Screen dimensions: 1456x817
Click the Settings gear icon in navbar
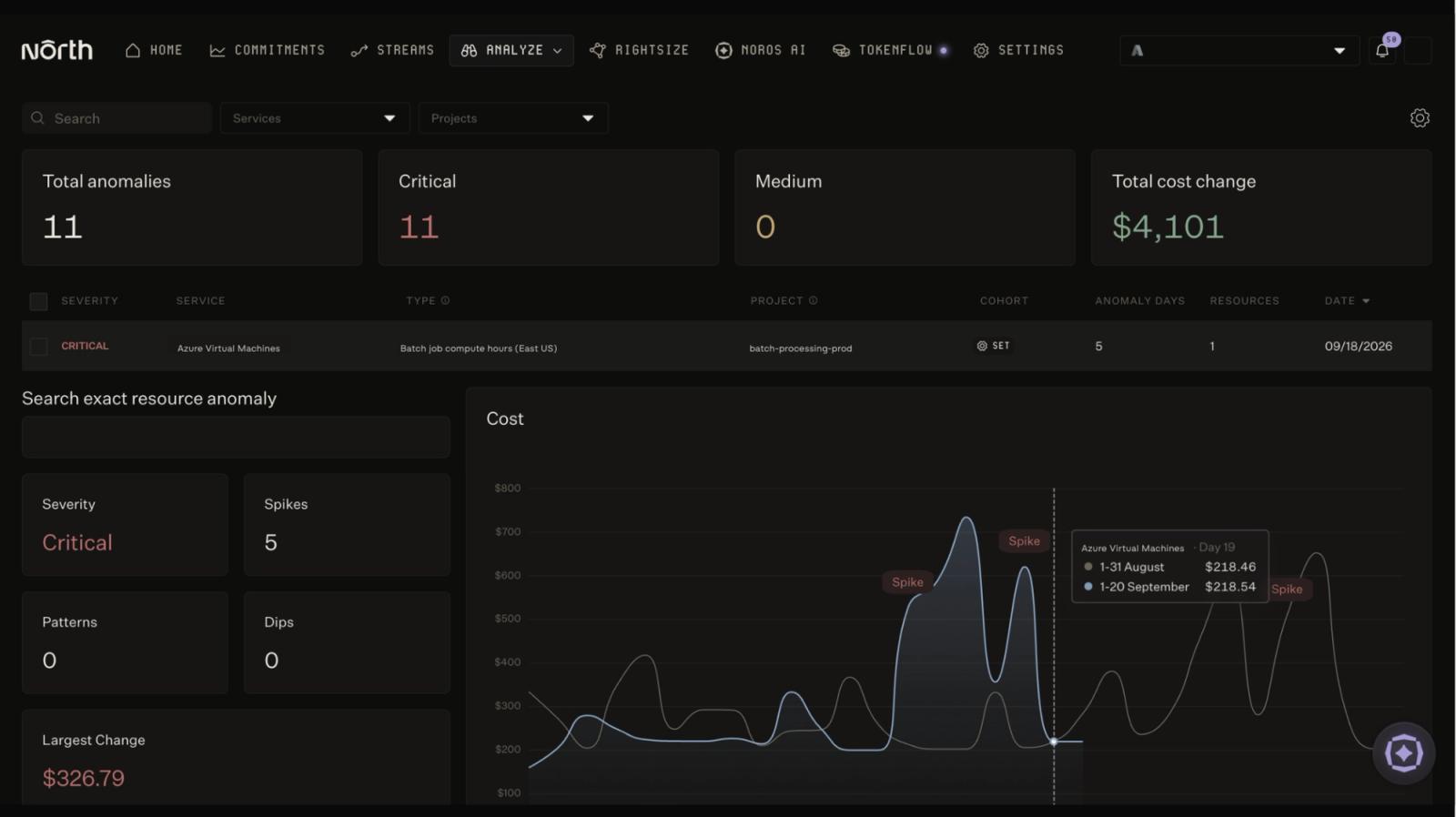click(x=981, y=51)
